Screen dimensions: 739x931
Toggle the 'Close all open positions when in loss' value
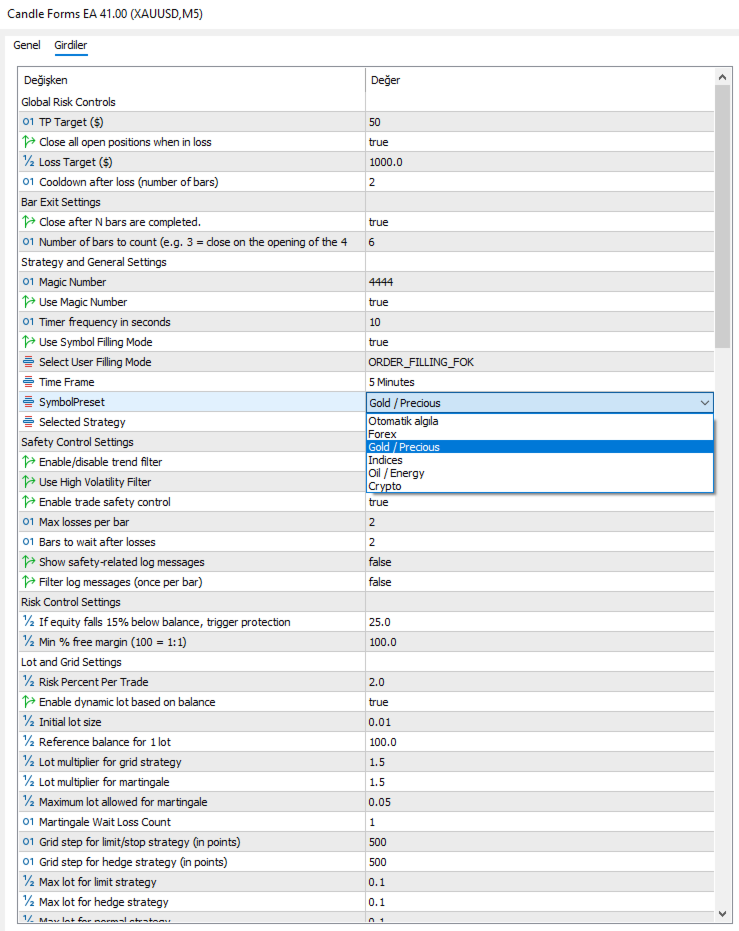click(x=540, y=142)
